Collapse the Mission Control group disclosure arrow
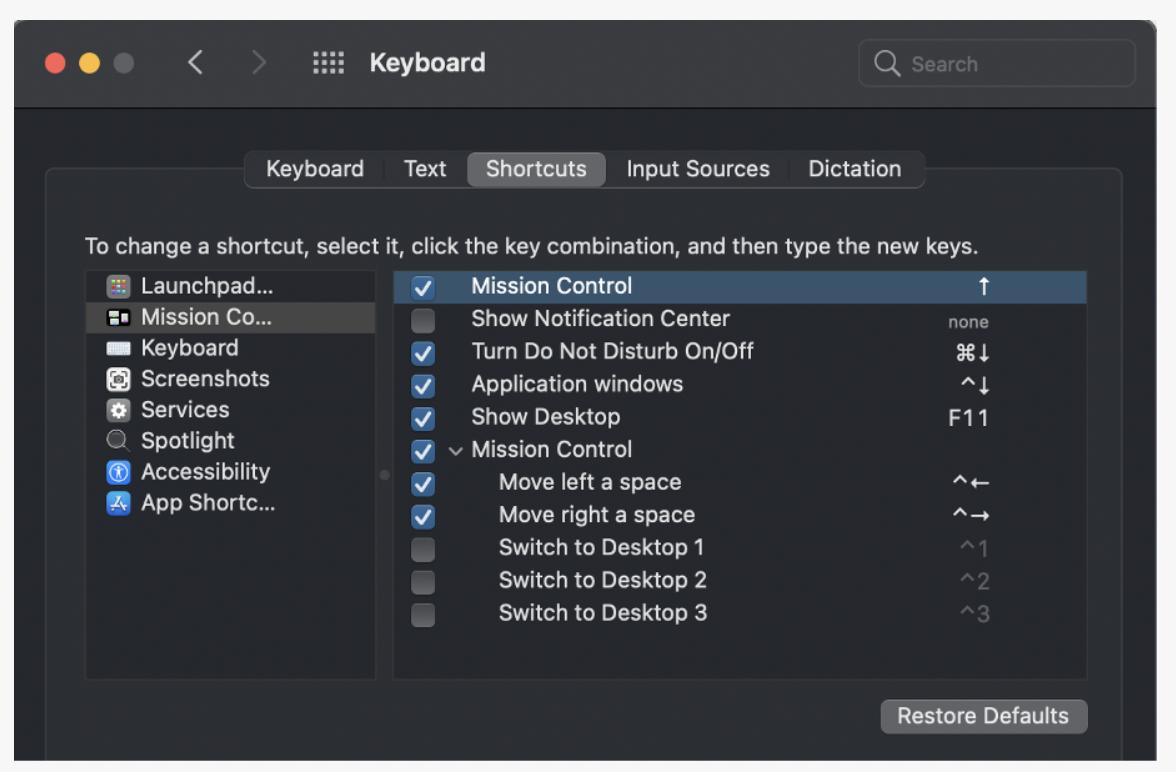This screenshot has width=1176, height=772. click(456, 451)
